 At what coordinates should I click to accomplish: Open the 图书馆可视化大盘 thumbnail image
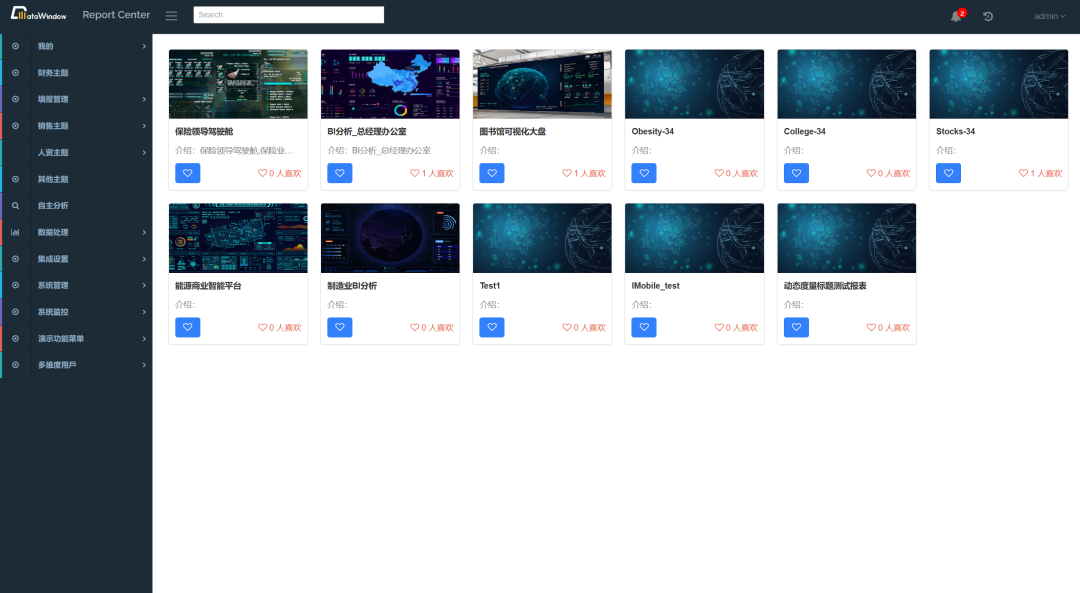coord(542,84)
